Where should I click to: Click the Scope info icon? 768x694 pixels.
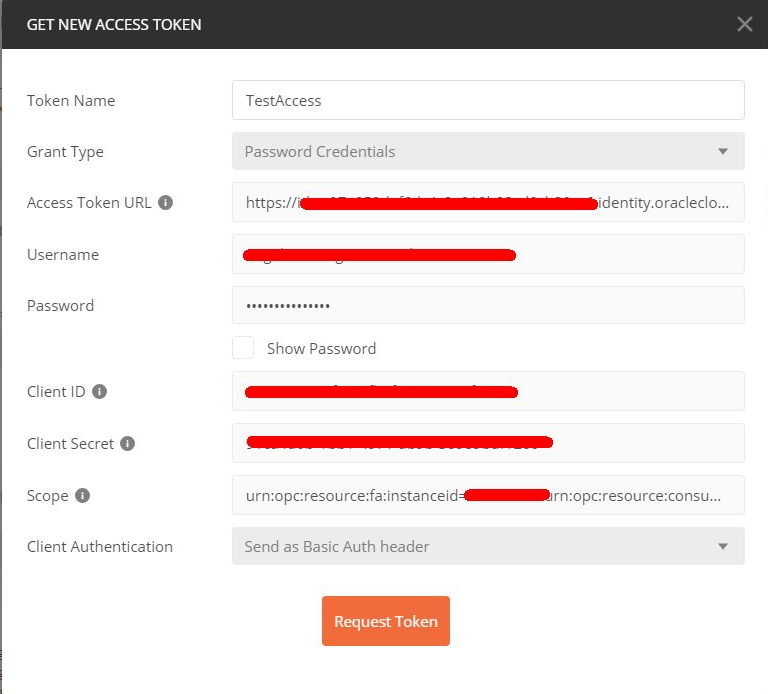82,495
